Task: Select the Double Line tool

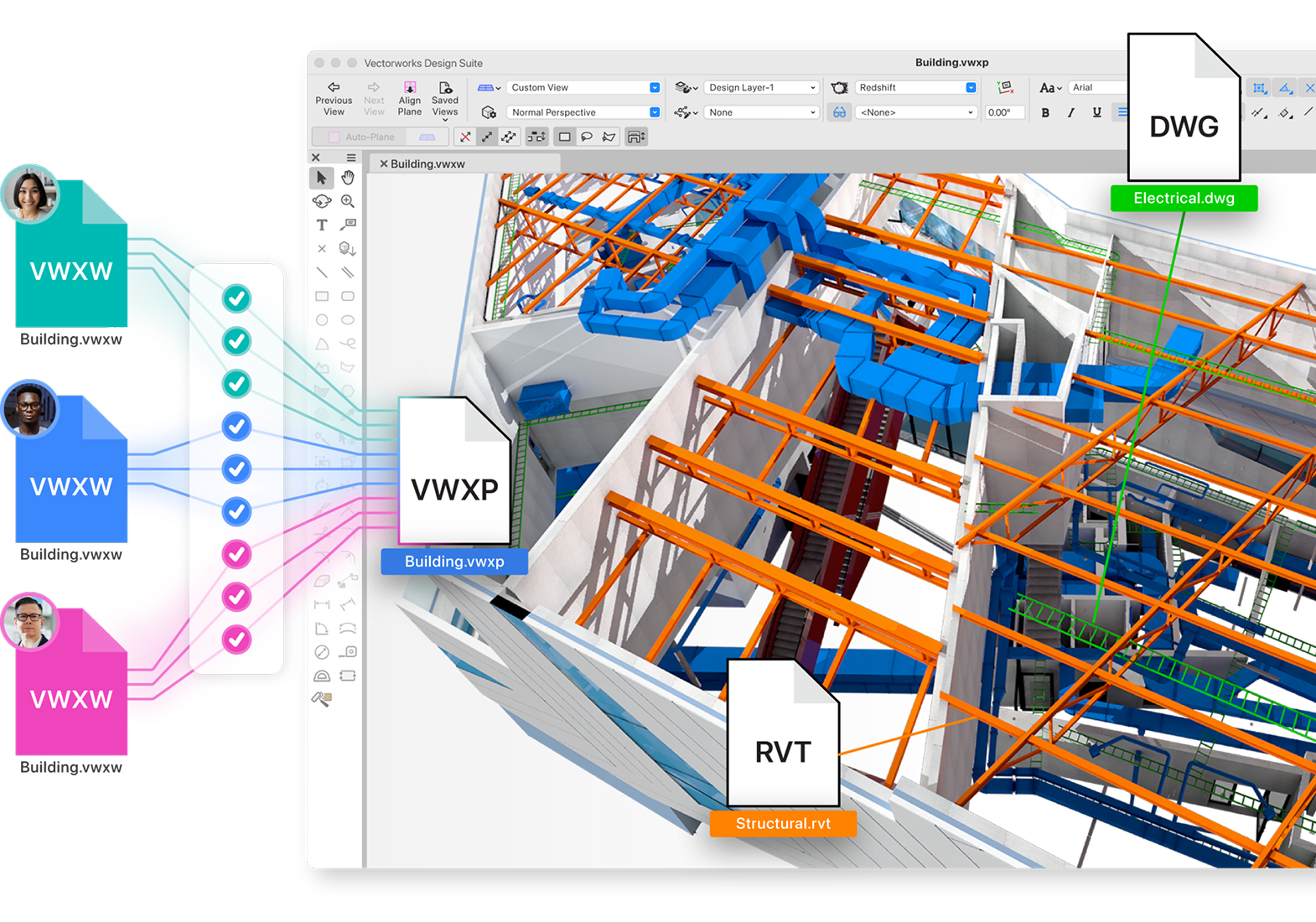Action: coord(348,272)
